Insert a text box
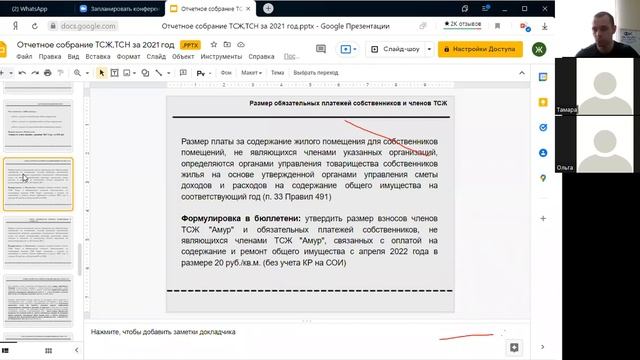 (115, 73)
